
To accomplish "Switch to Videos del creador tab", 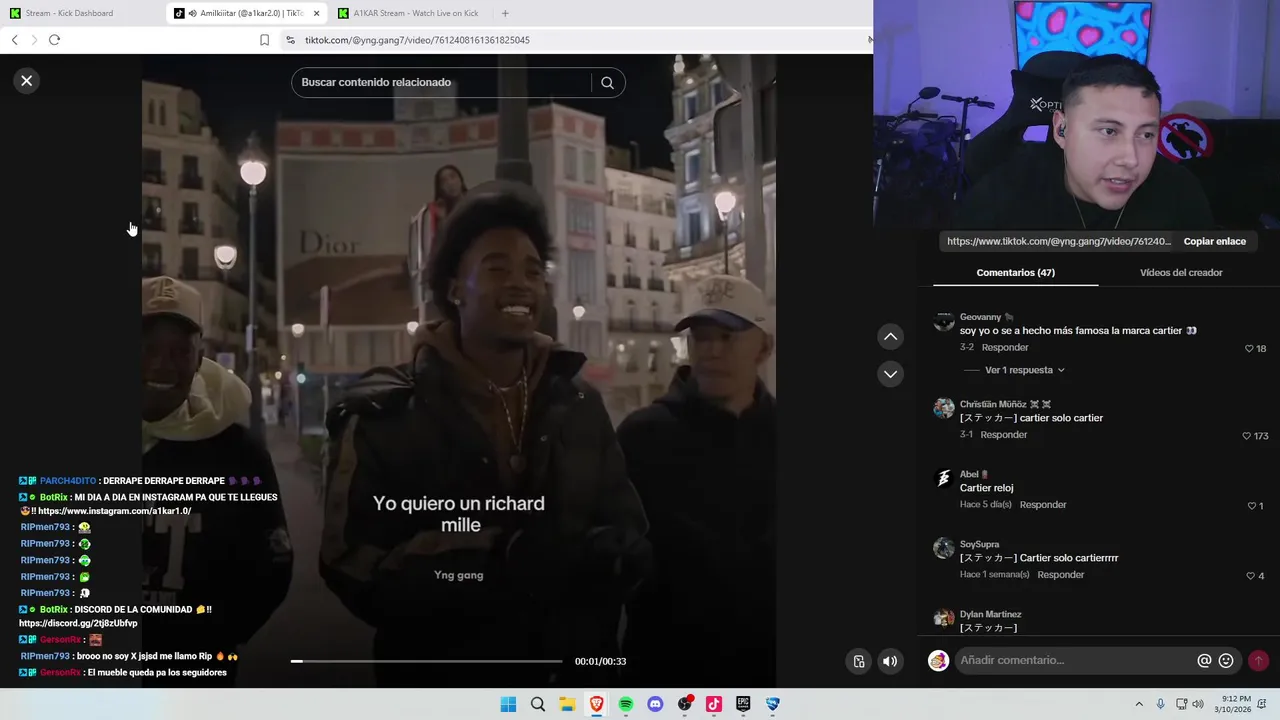I will [1181, 272].
